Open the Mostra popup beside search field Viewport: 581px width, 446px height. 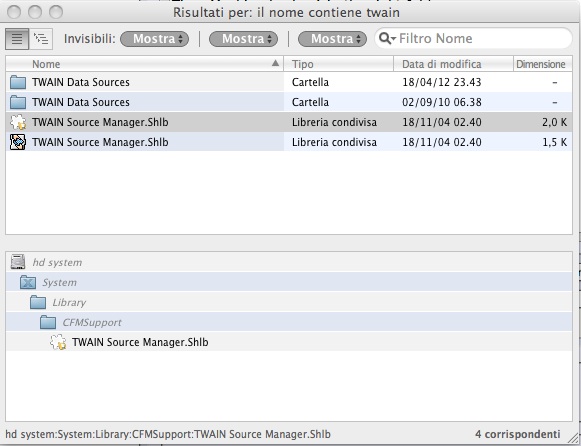coord(332,39)
